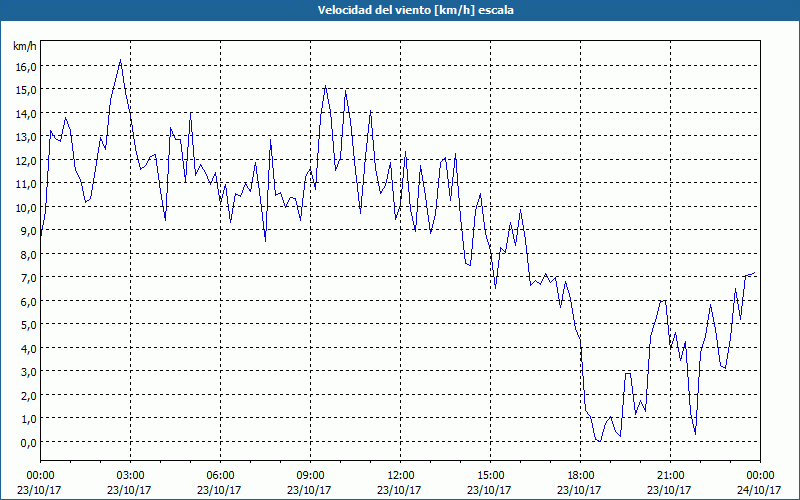Image resolution: width=800 pixels, height=500 pixels.
Task: Click the '9,0' y-axis label
Action: 28,231
